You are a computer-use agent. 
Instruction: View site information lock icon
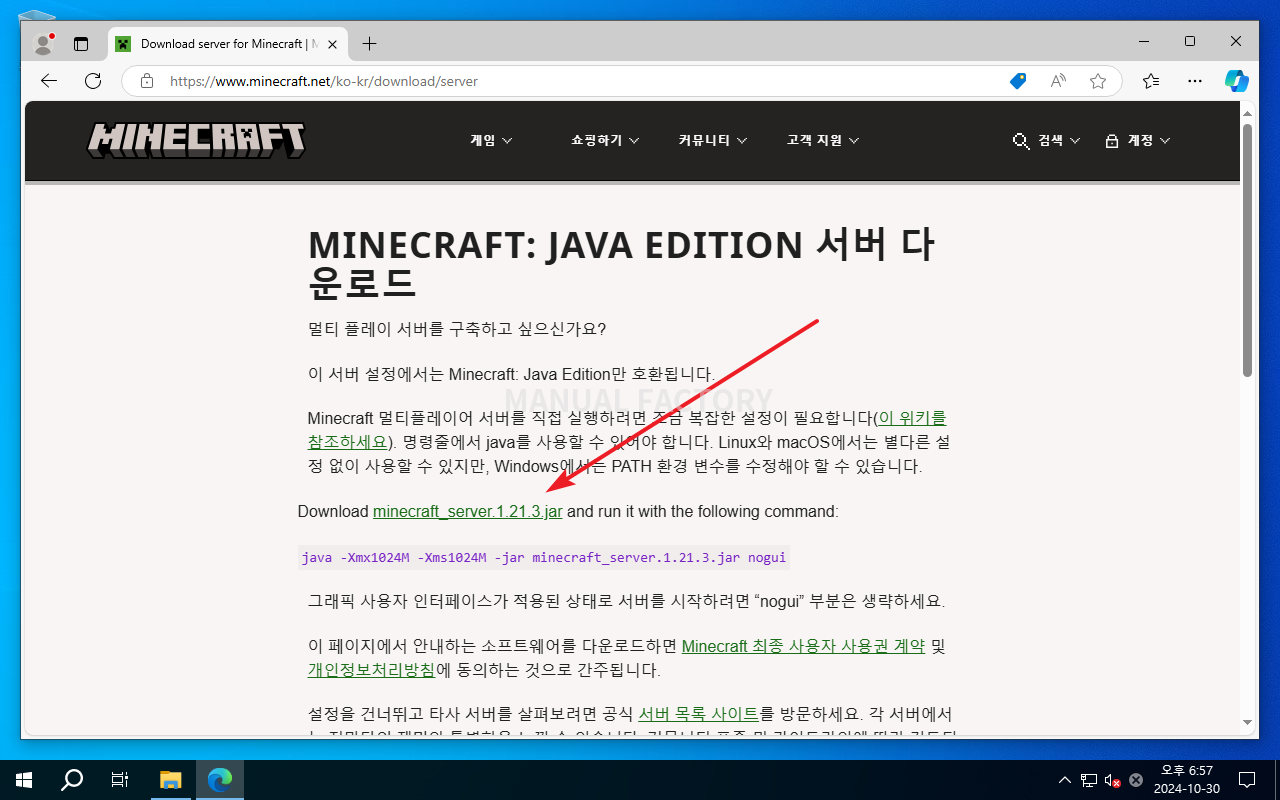(x=147, y=81)
